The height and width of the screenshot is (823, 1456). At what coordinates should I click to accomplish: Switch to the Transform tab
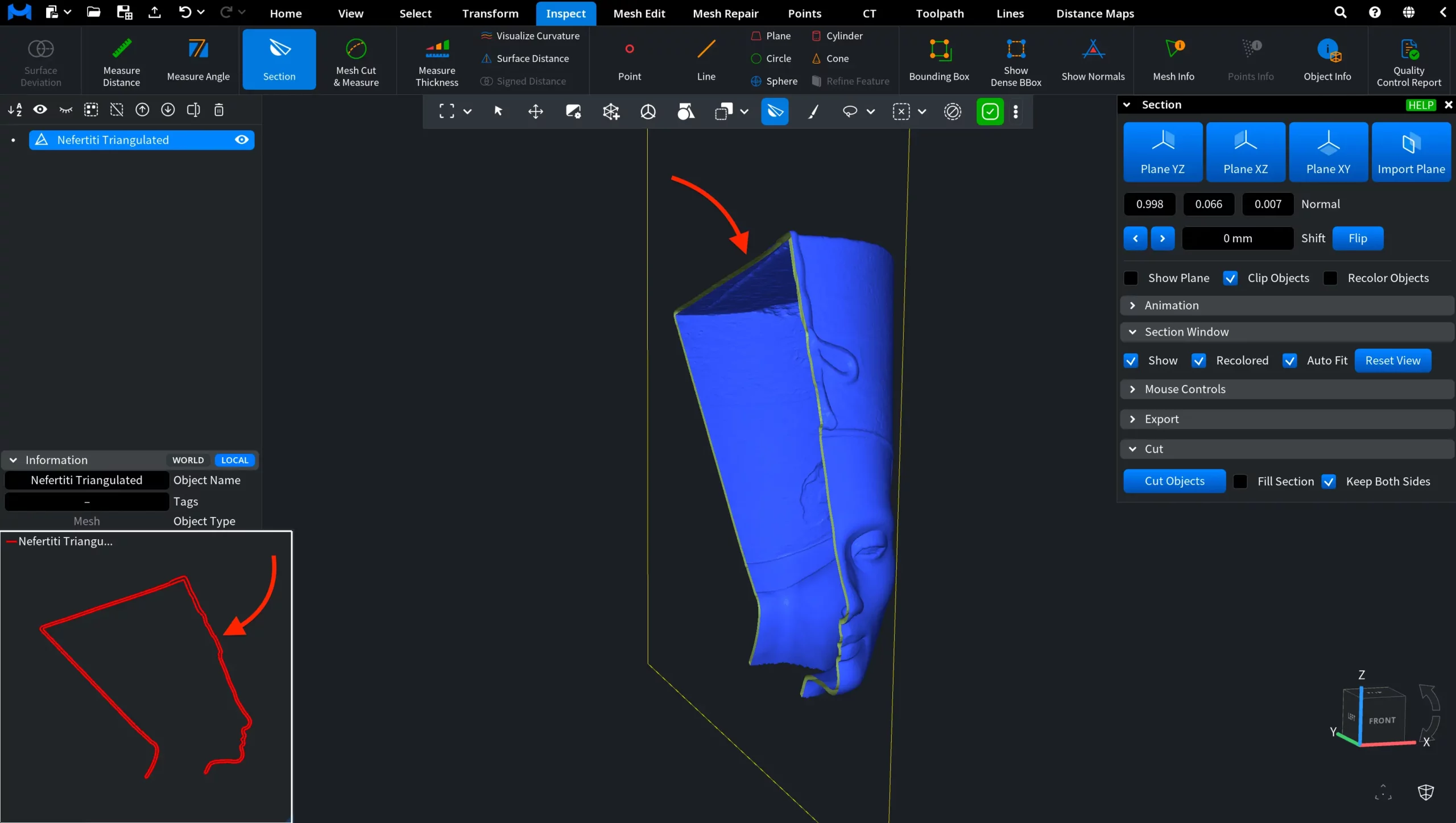(490, 13)
